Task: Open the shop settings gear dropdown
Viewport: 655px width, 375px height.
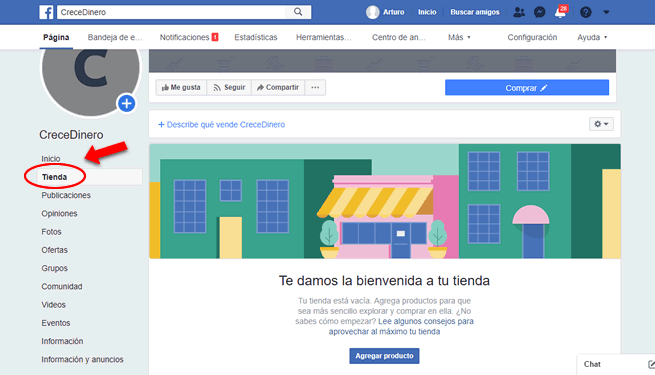Action: pyautogui.click(x=601, y=124)
